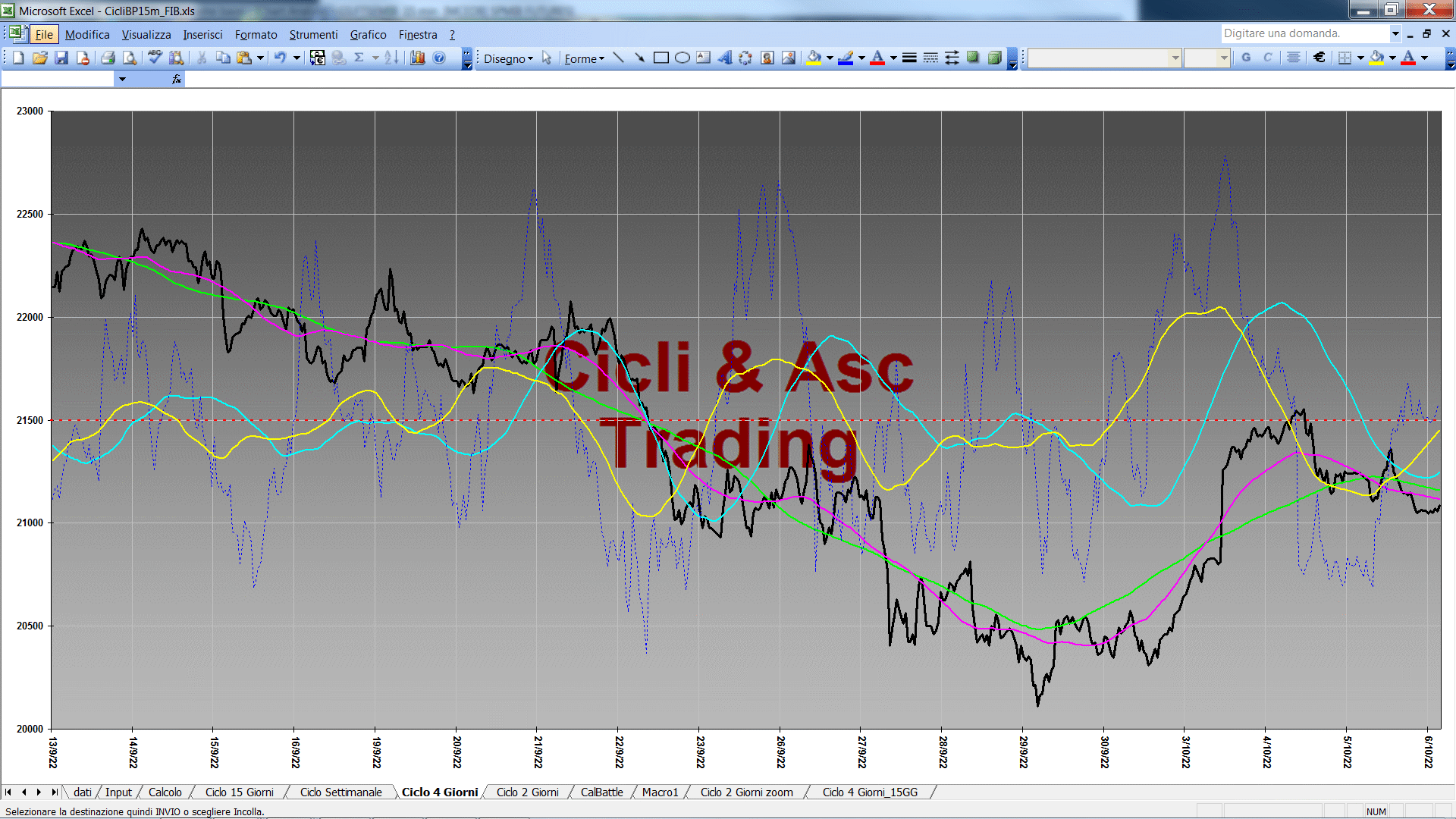Open the Grafico menu
Screen dimensions: 1456x819
tap(368, 35)
